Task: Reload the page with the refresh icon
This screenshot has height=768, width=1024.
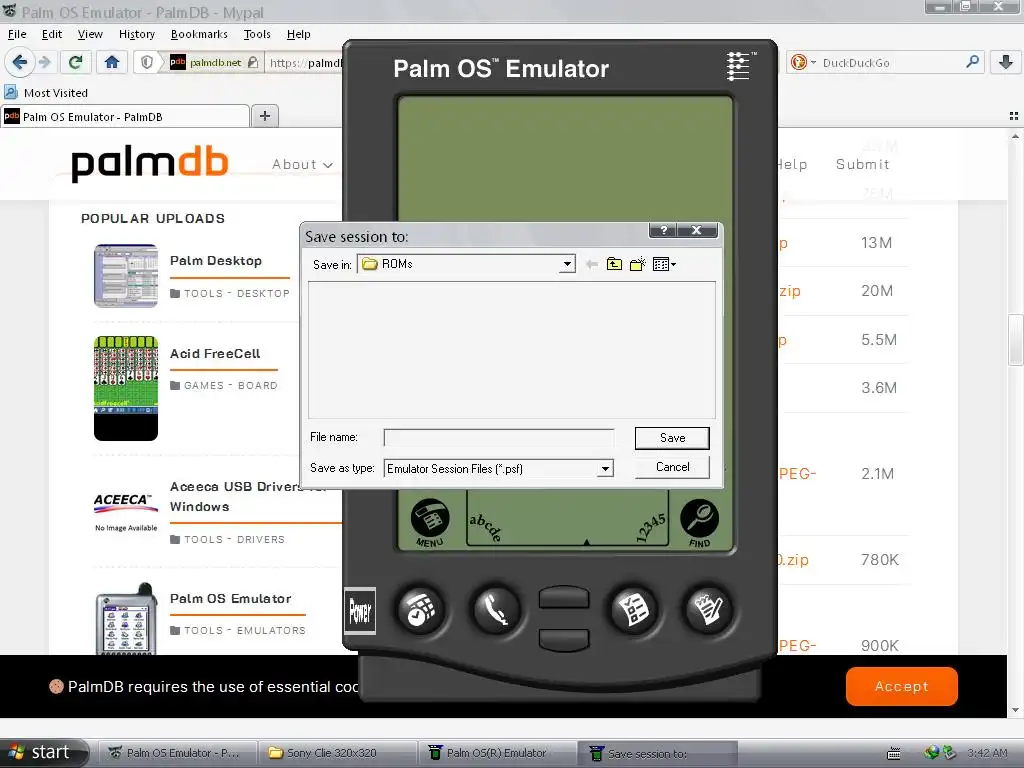Action: [x=75, y=62]
